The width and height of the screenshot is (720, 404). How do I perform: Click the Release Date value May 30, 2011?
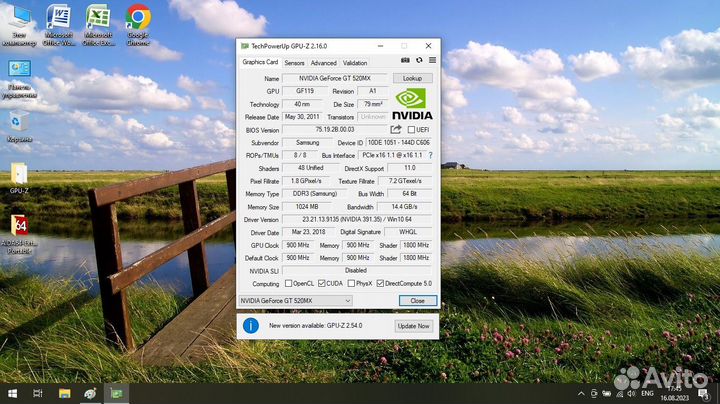point(303,117)
